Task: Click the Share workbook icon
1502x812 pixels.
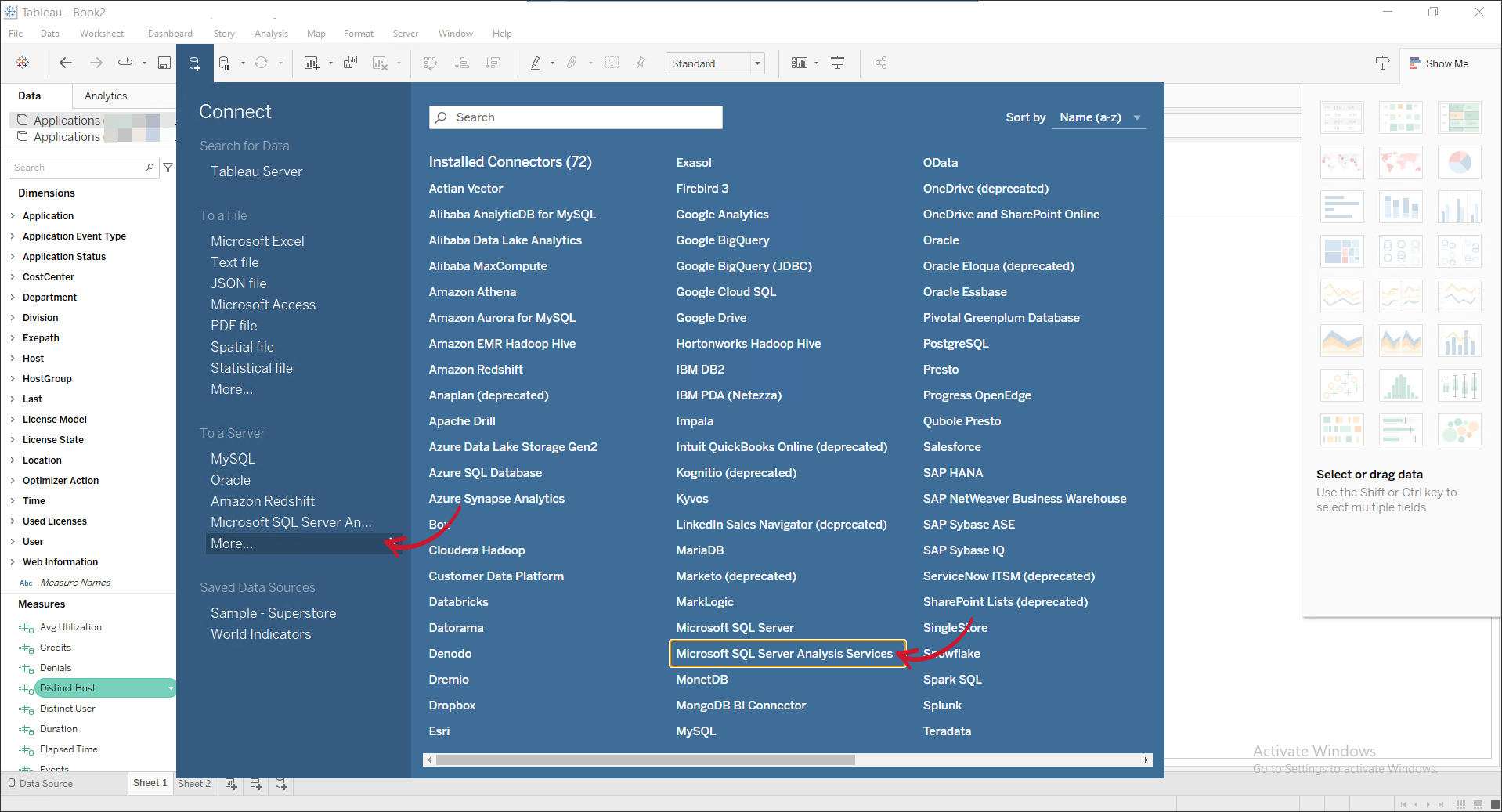Action: (x=880, y=63)
